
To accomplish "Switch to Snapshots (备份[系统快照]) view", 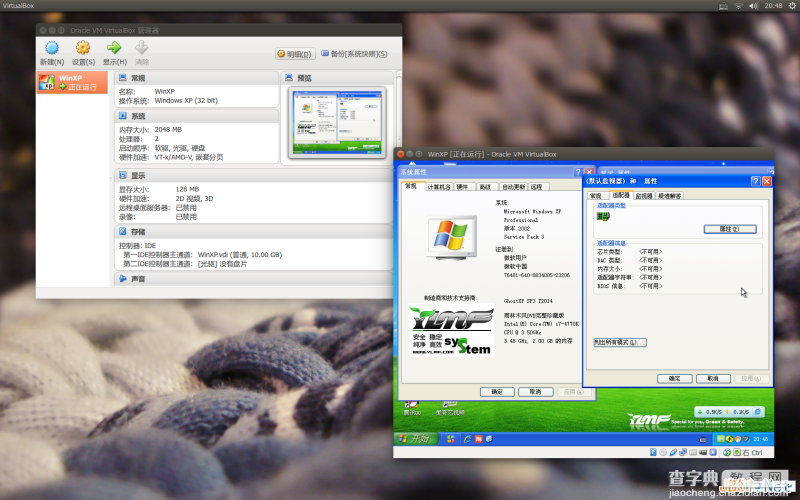I will point(354,54).
